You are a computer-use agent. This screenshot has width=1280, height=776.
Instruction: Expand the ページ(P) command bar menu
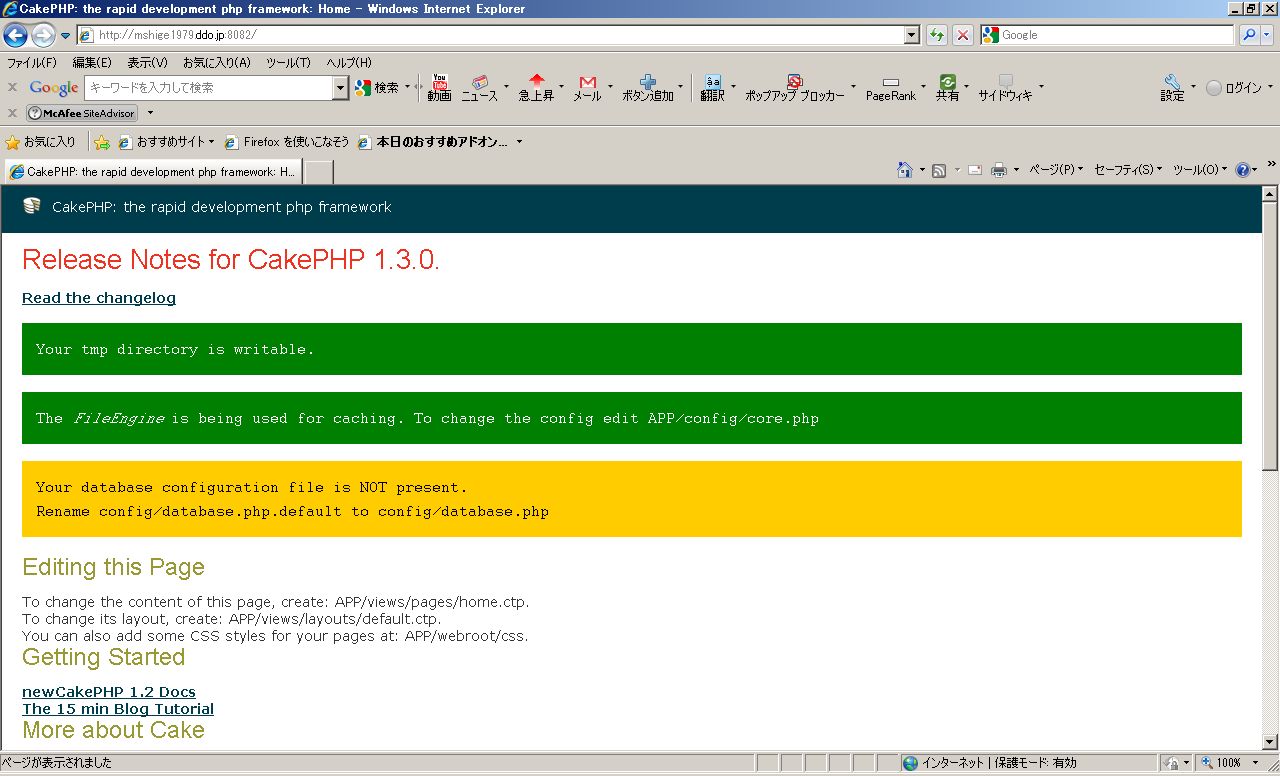coord(1055,170)
